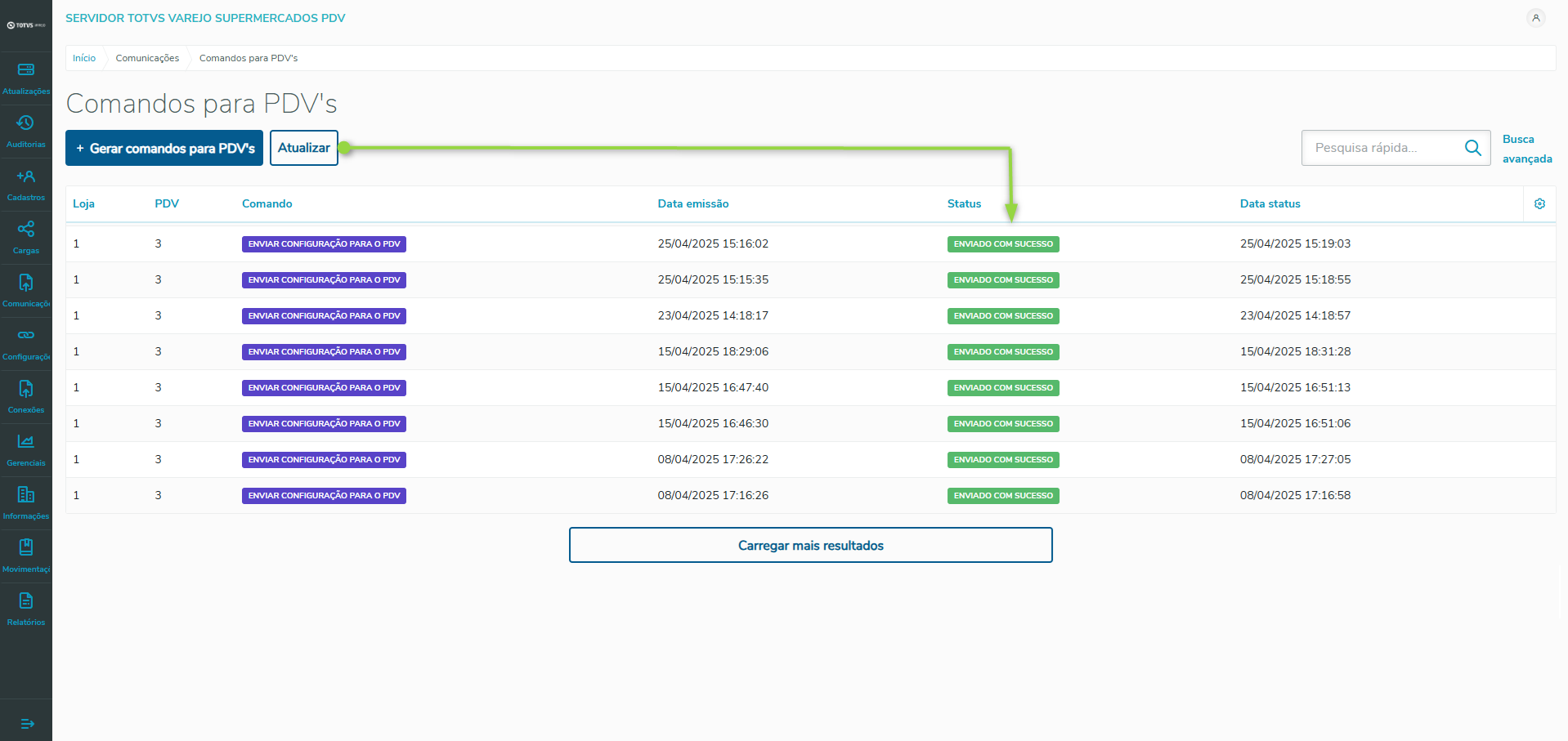The height and width of the screenshot is (741, 1568).
Task: Open the Relatórios sidebar menu
Action: (x=26, y=610)
